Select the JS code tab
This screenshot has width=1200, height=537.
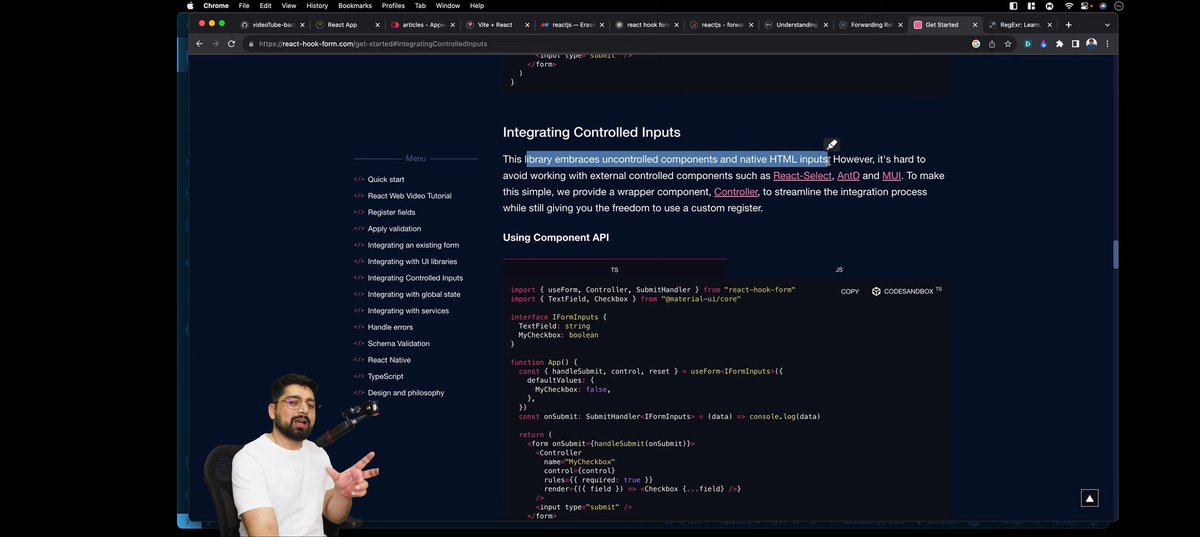[838, 270]
